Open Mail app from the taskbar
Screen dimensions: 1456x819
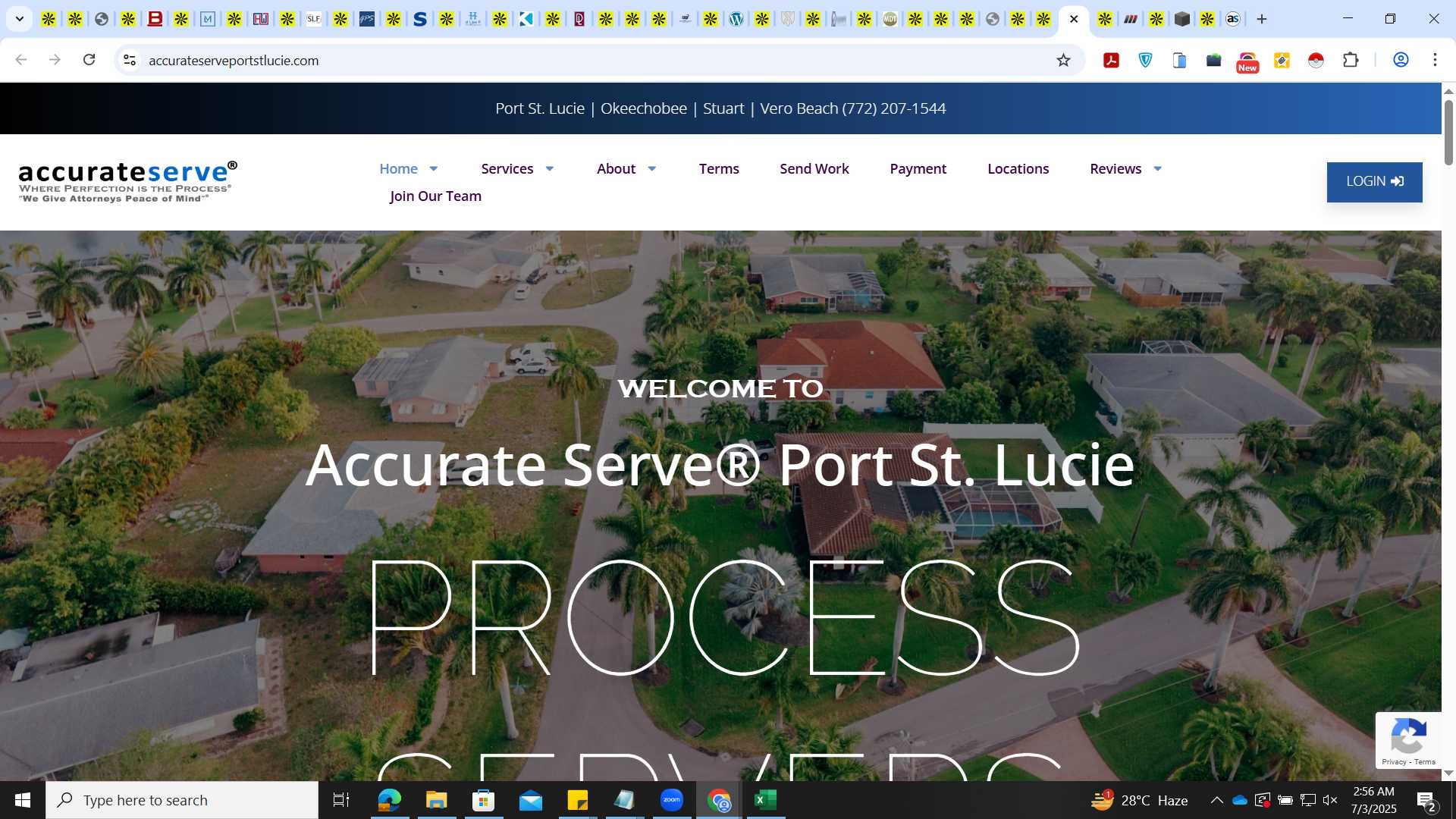point(531,800)
